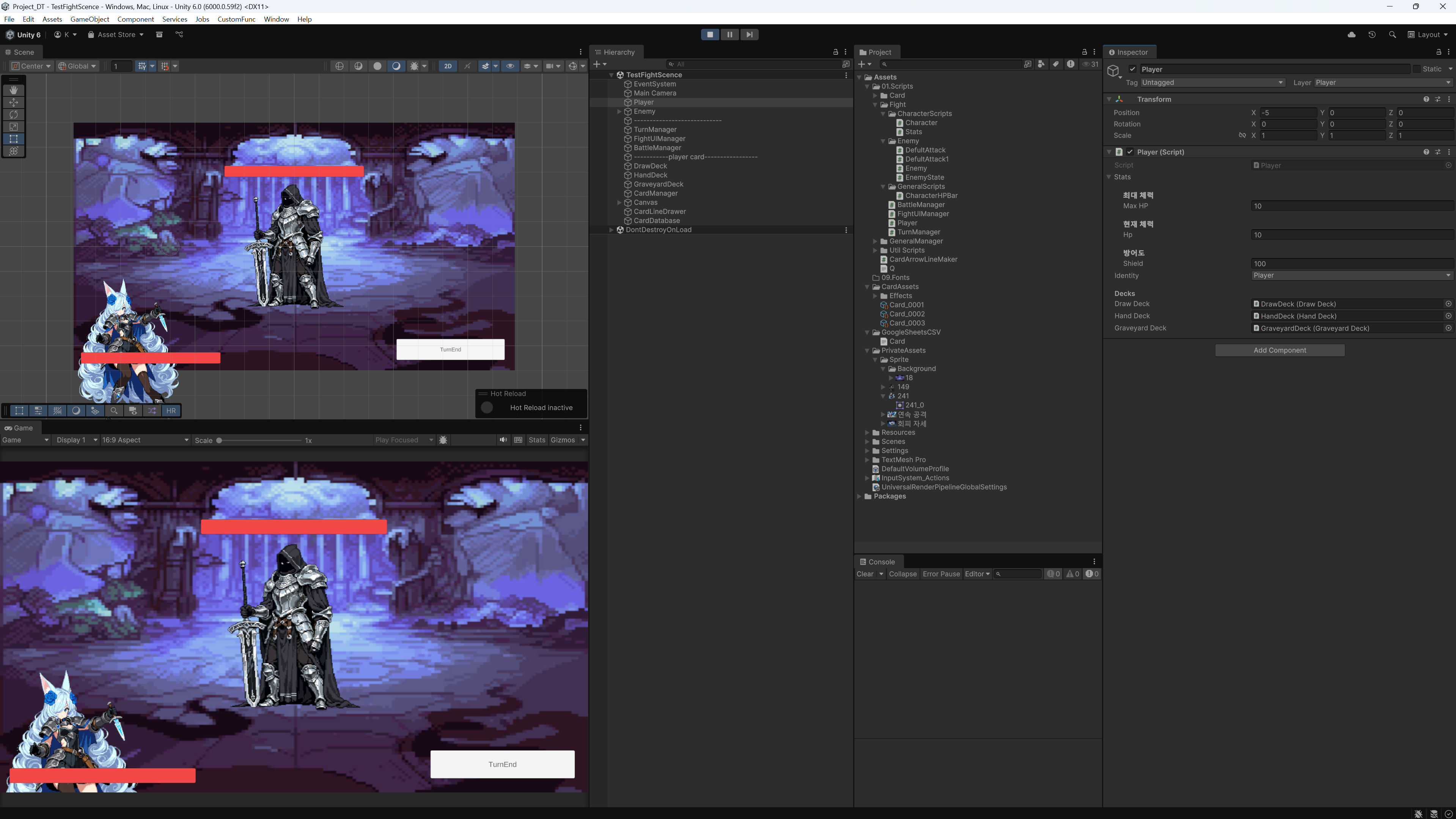
Task: Open the 16:9 Aspect dropdown
Action: click(x=145, y=440)
